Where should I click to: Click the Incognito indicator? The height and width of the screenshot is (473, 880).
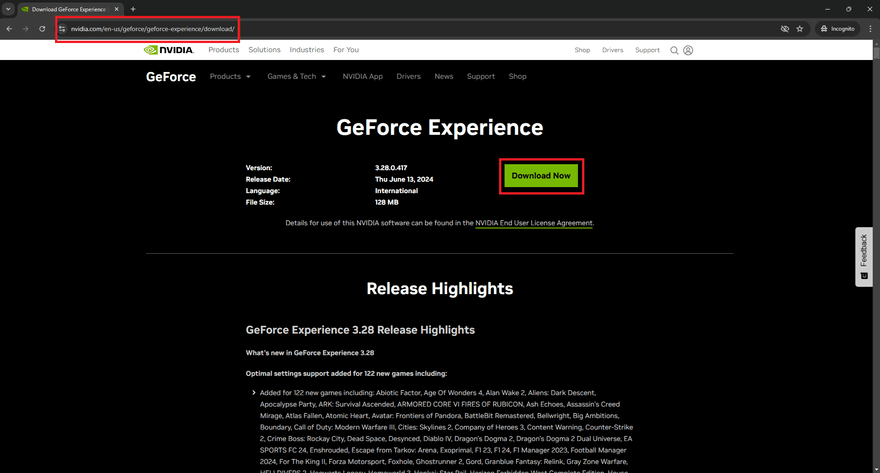point(837,29)
